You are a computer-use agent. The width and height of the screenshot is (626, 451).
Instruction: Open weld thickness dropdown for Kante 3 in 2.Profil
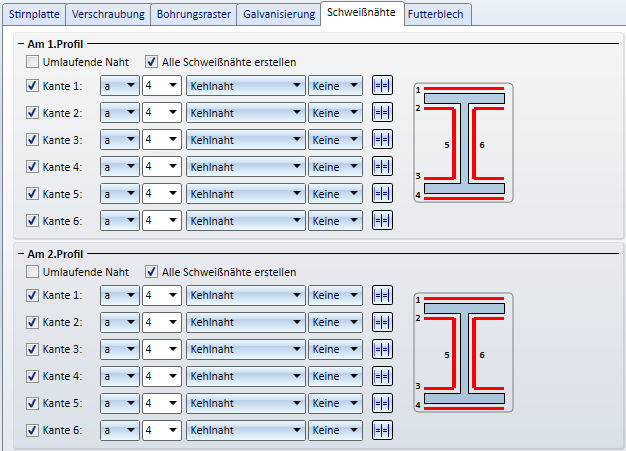[161, 349]
